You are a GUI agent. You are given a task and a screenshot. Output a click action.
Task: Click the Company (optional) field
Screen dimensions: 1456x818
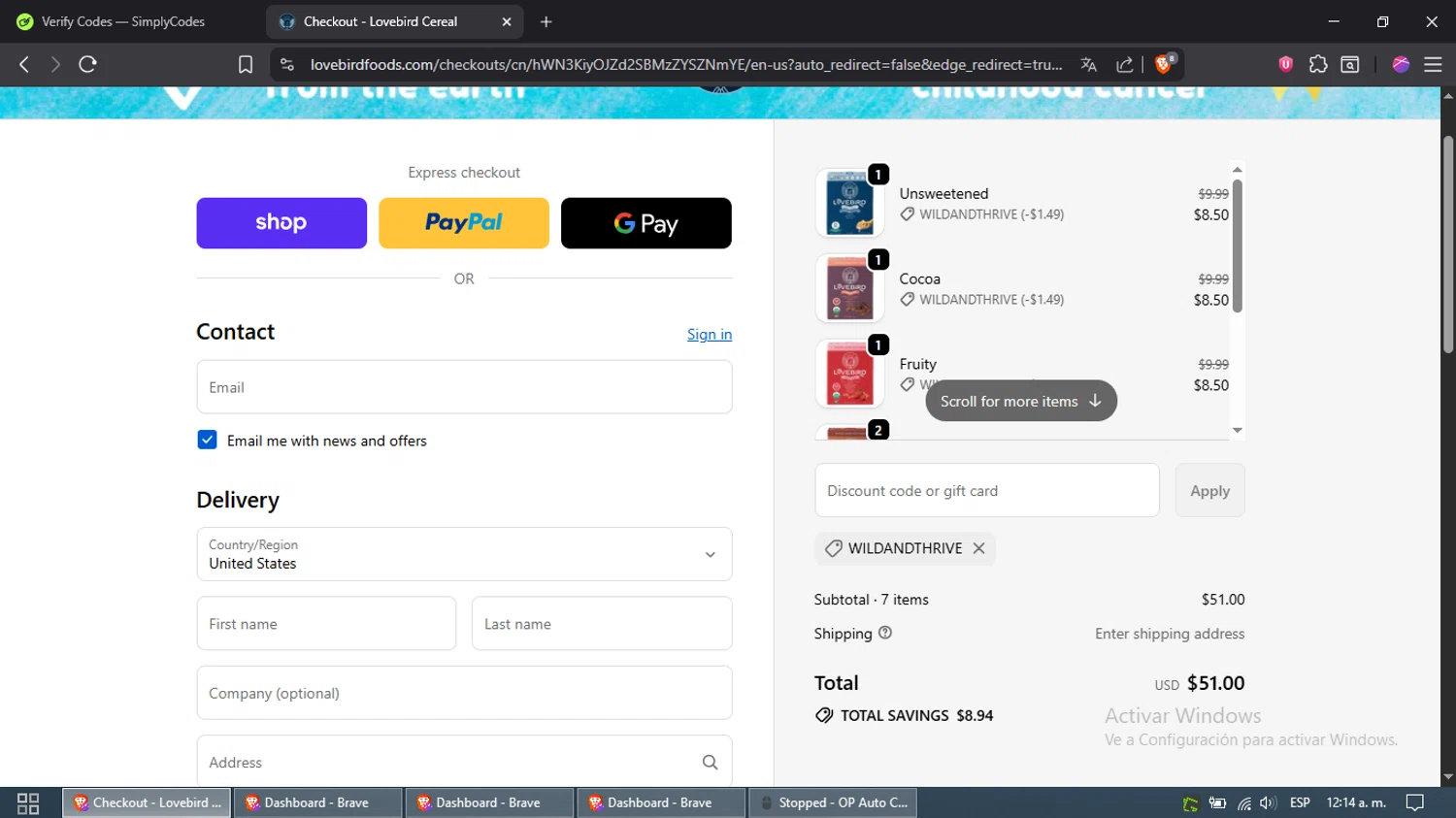[x=464, y=693]
